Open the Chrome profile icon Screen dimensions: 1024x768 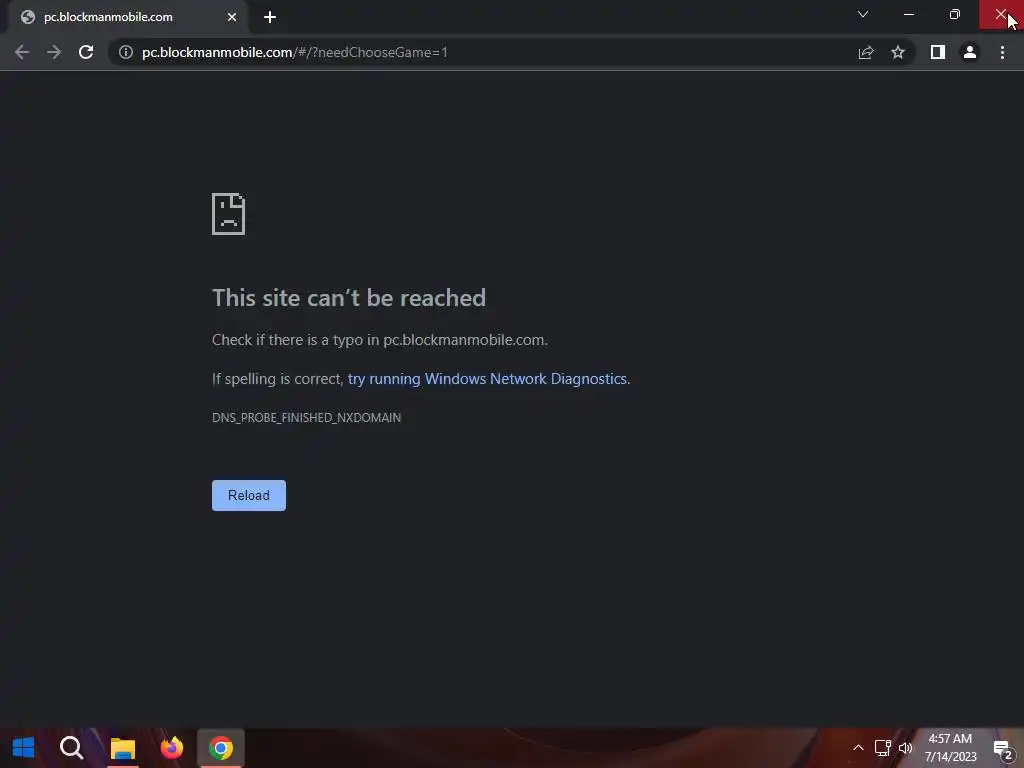click(x=970, y=52)
